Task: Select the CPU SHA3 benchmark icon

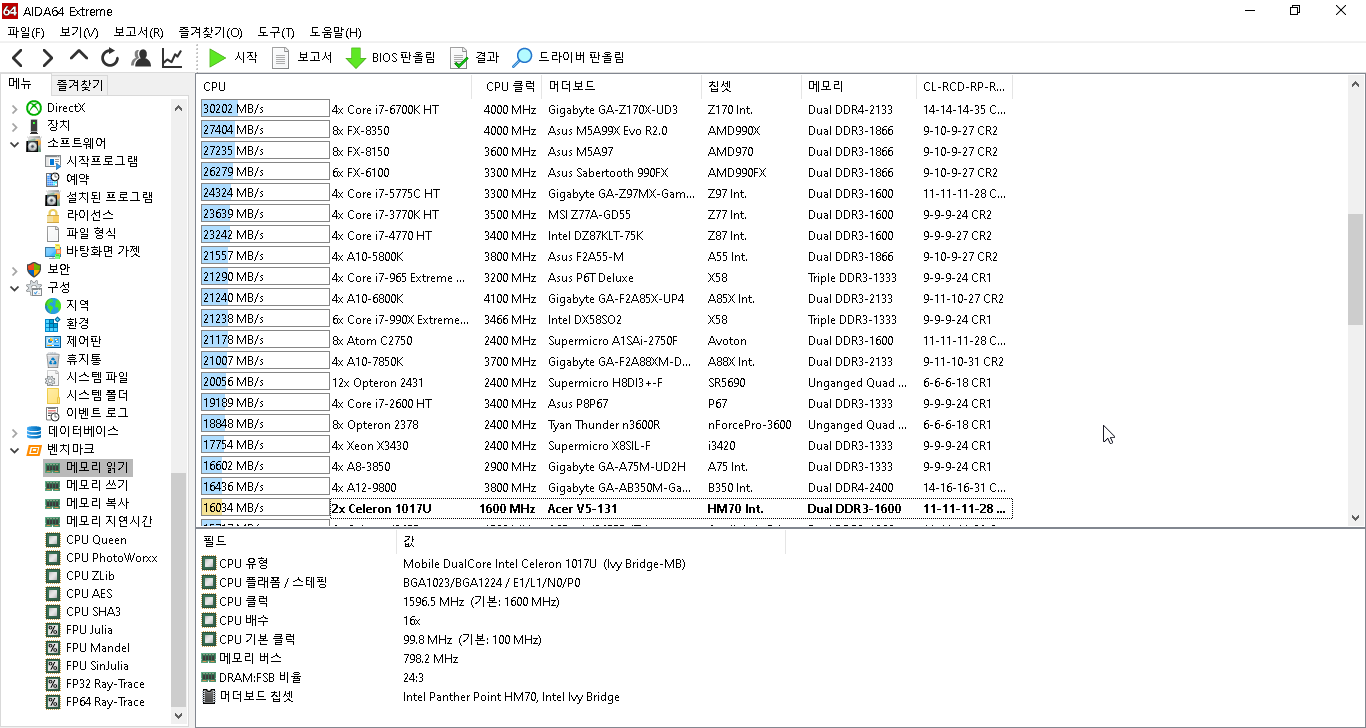Action: click(x=53, y=612)
